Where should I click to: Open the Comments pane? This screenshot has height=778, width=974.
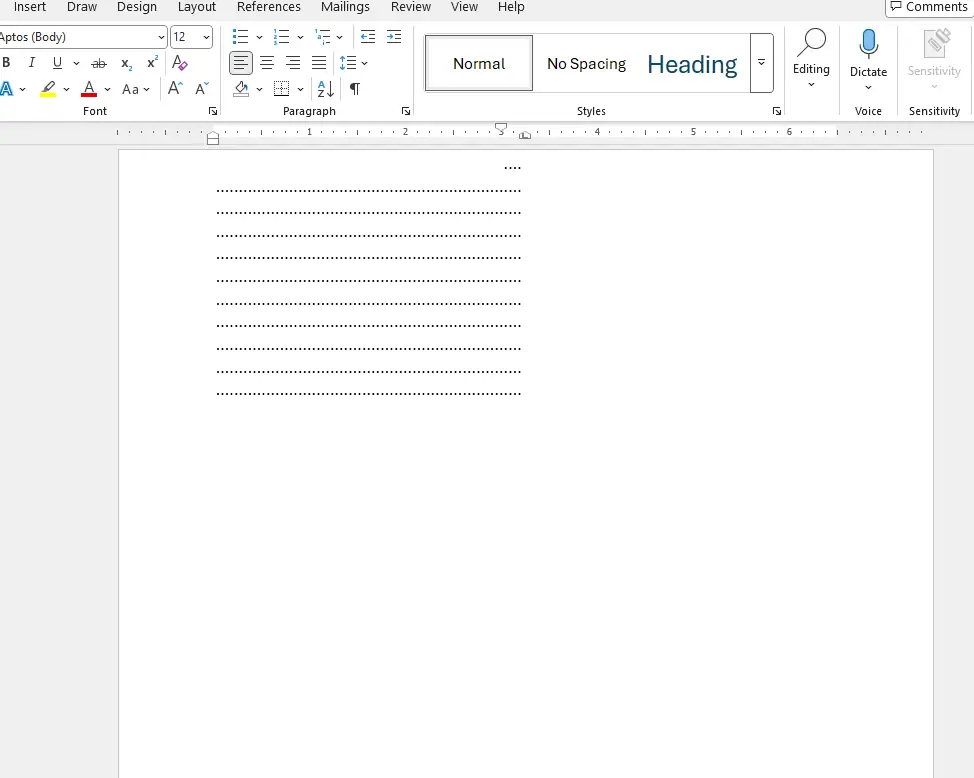[928, 7]
